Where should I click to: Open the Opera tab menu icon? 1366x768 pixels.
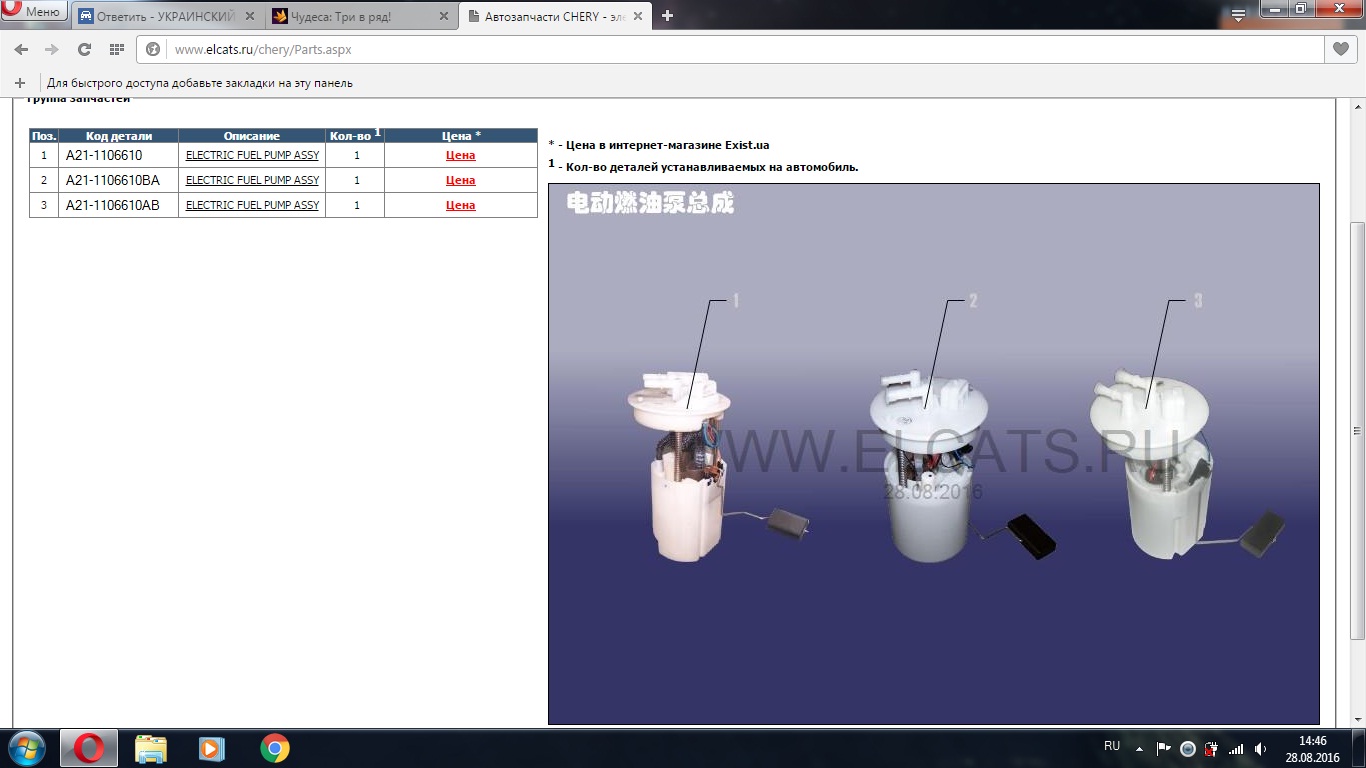[1238, 16]
